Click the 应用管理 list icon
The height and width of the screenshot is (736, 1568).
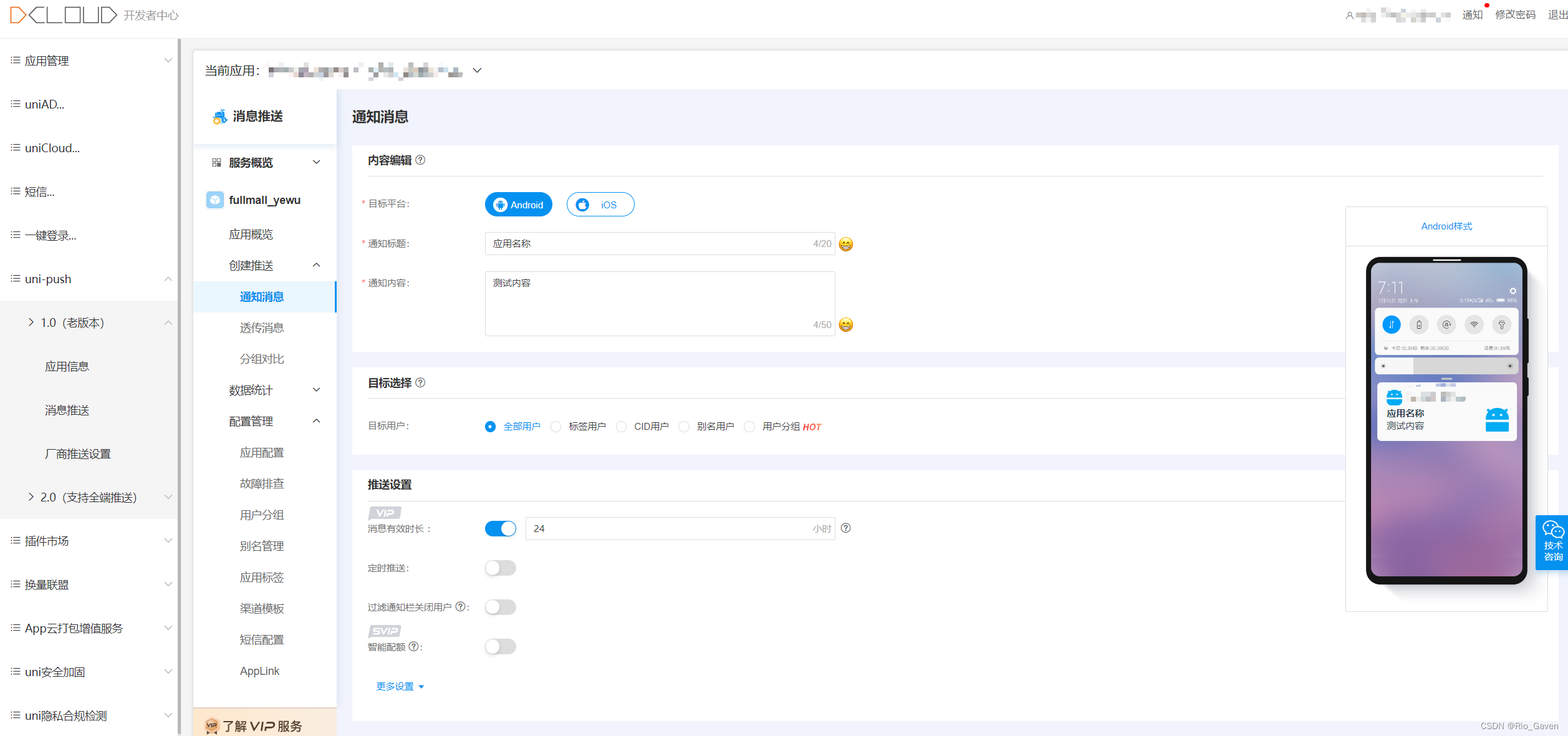[16, 61]
